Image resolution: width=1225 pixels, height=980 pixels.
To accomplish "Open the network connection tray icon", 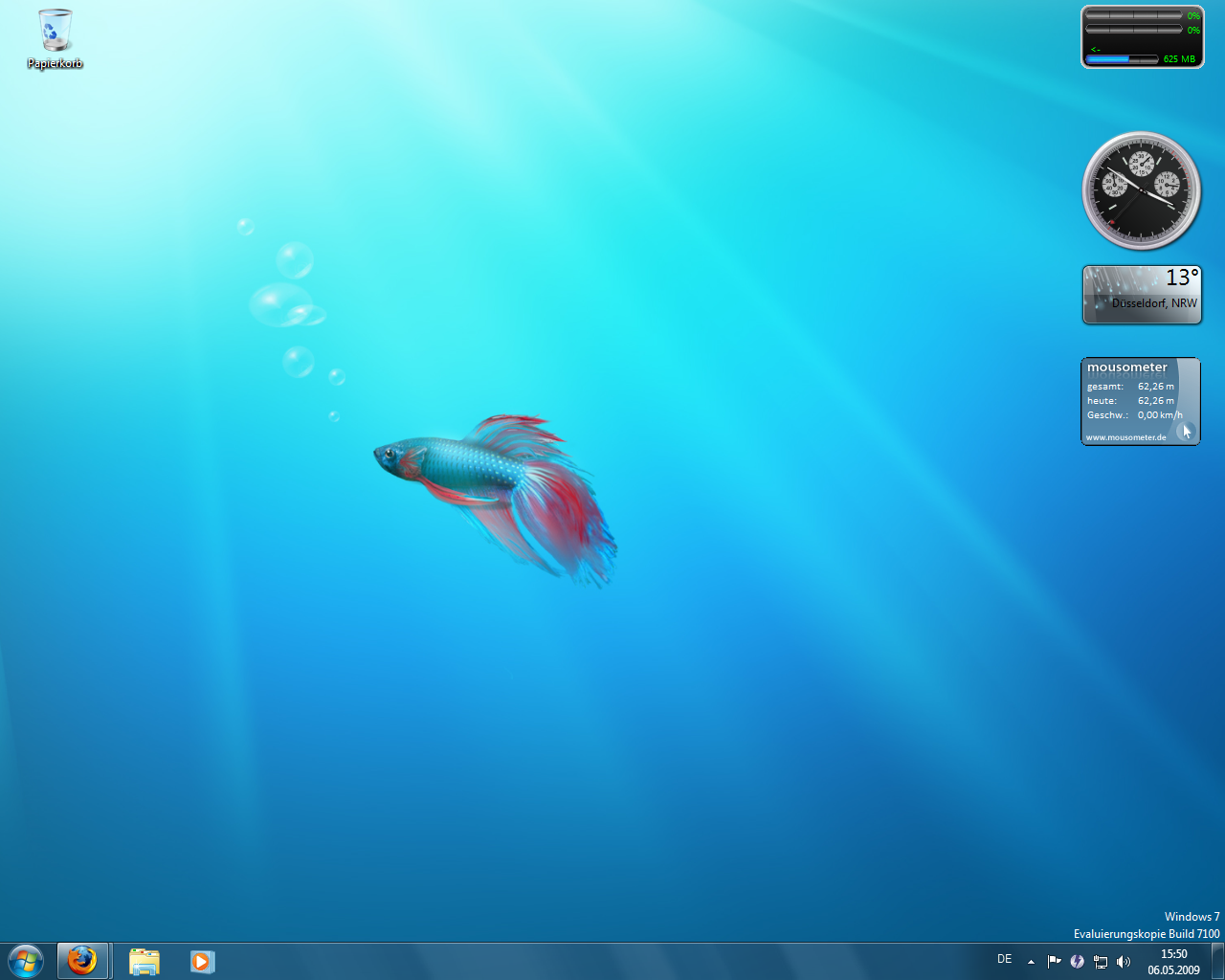I will [1101, 961].
